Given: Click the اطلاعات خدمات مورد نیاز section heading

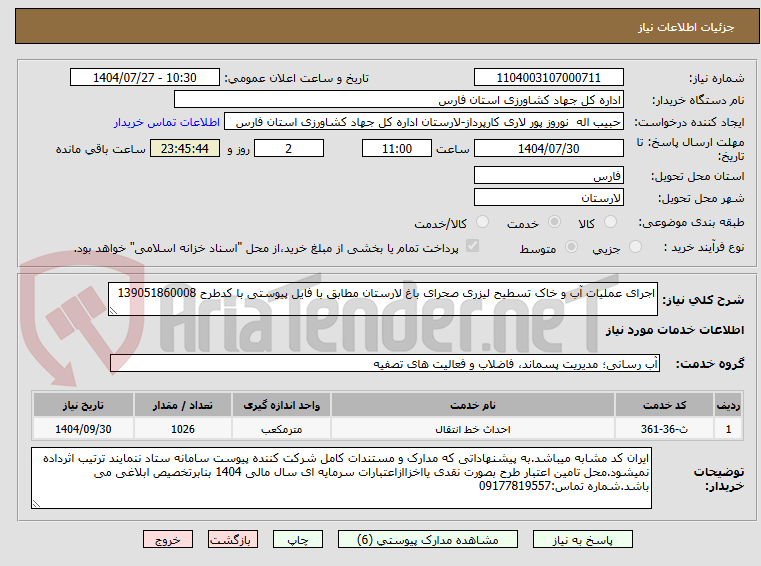Looking at the screenshot, I should (675, 330).
